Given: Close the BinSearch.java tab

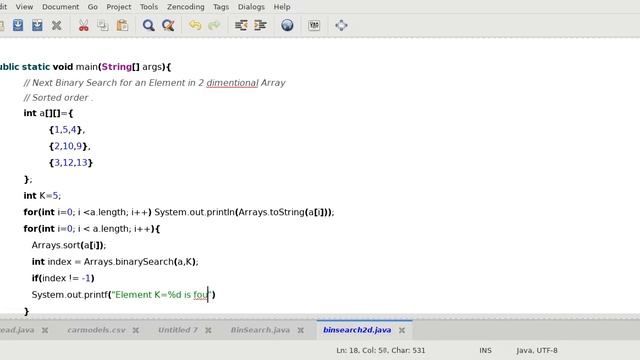Looking at the screenshot, I should [301, 330].
